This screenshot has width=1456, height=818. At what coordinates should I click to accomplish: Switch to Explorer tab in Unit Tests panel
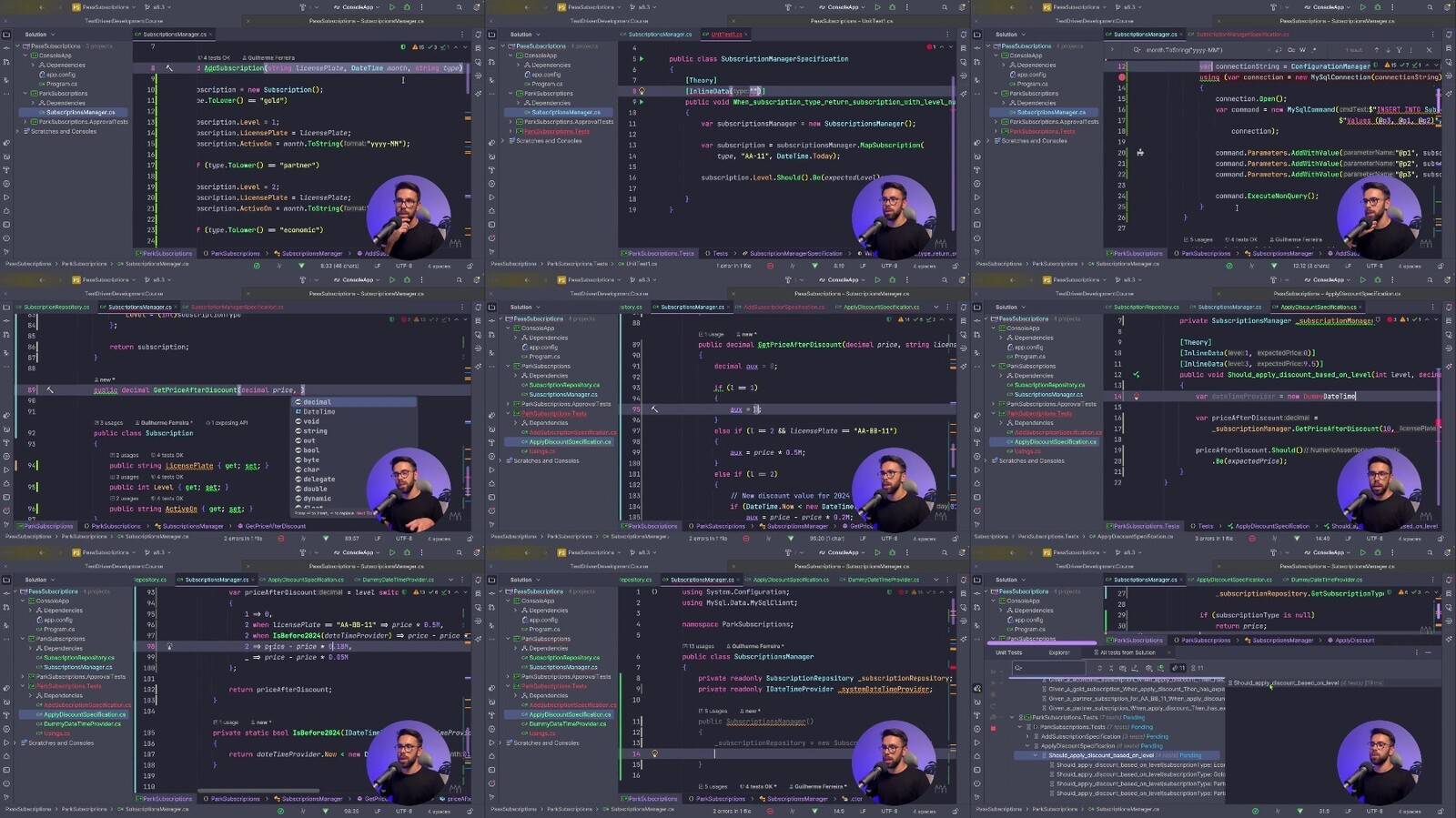point(1059,652)
